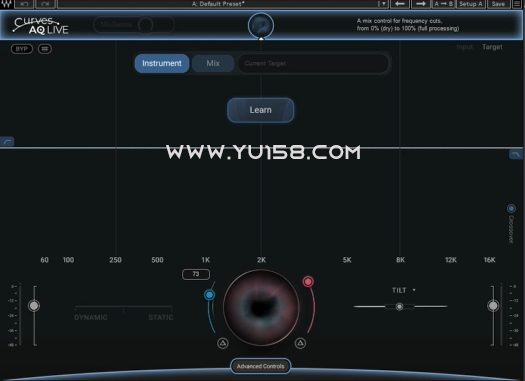Click the 2K frequency label
This screenshot has width=525, height=381.
[x=261, y=260]
